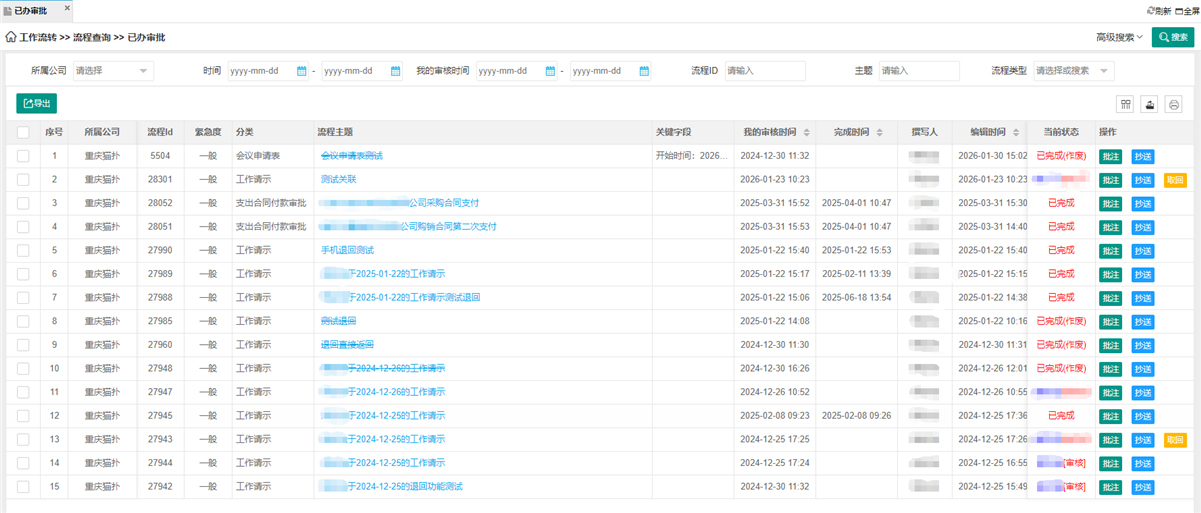Viewport: 1201px width, 513px height.
Task: Check the box for row 4 (28051)
Action: pyautogui.click(x=23, y=227)
